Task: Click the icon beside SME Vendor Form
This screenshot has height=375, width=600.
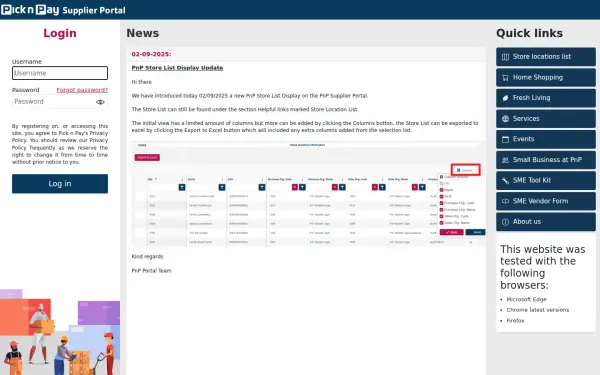Action: [505, 201]
